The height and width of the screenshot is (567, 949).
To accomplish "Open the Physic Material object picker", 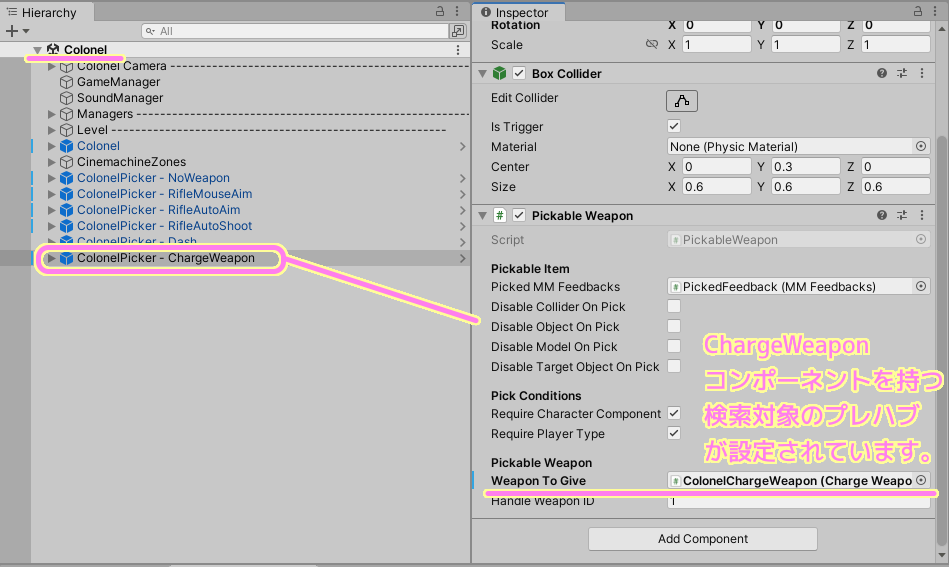I will 921,146.
